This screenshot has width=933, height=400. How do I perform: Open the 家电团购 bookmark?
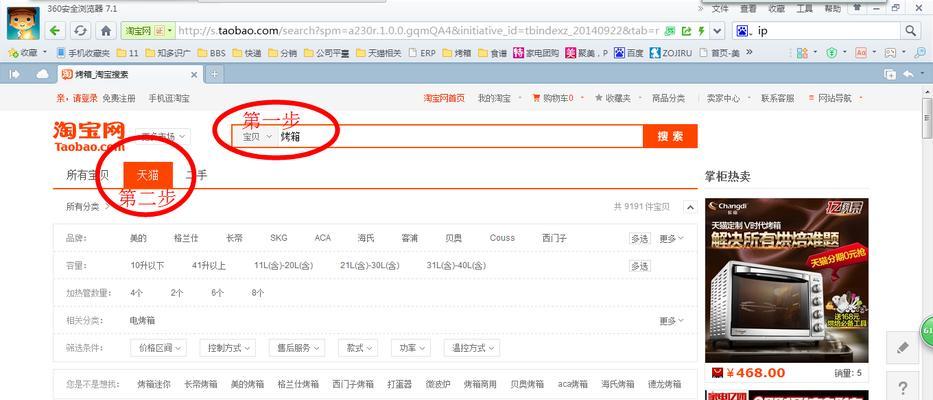pyautogui.click(x=536, y=53)
